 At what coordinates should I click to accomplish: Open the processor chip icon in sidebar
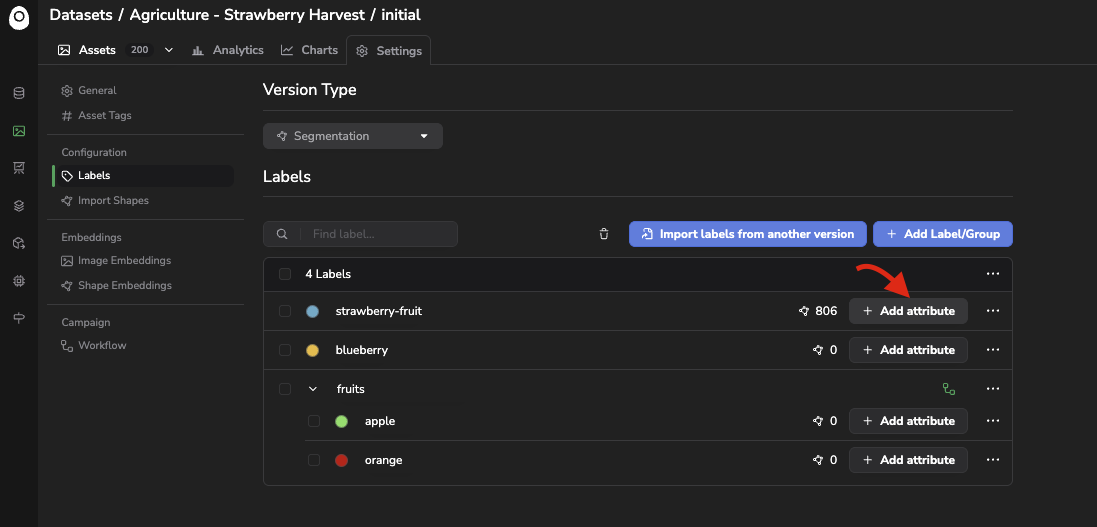tap(19, 281)
